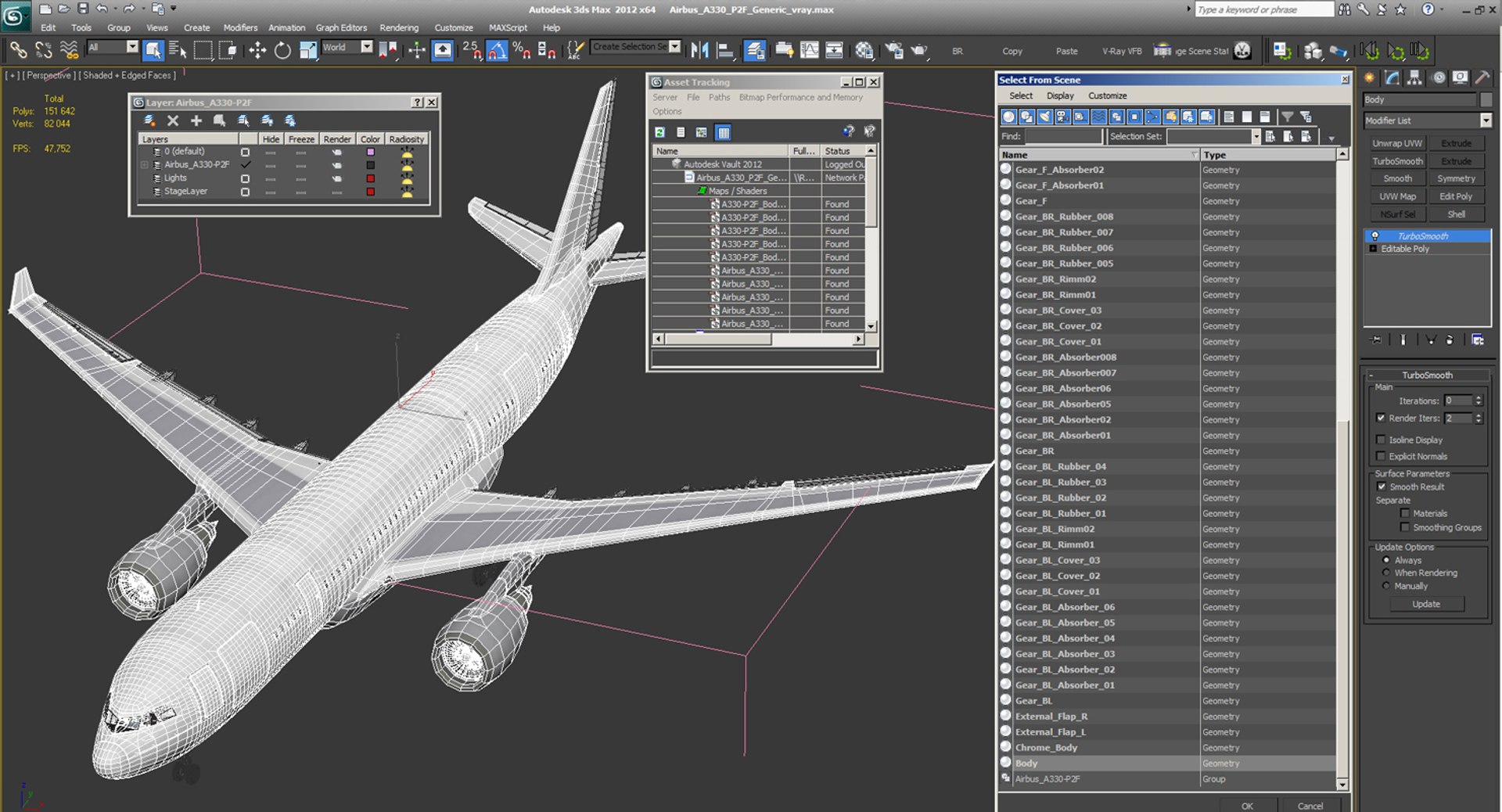Open the World reference coordinate dropdown
Viewport: 1502px width, 812px height.
(366, 47)
